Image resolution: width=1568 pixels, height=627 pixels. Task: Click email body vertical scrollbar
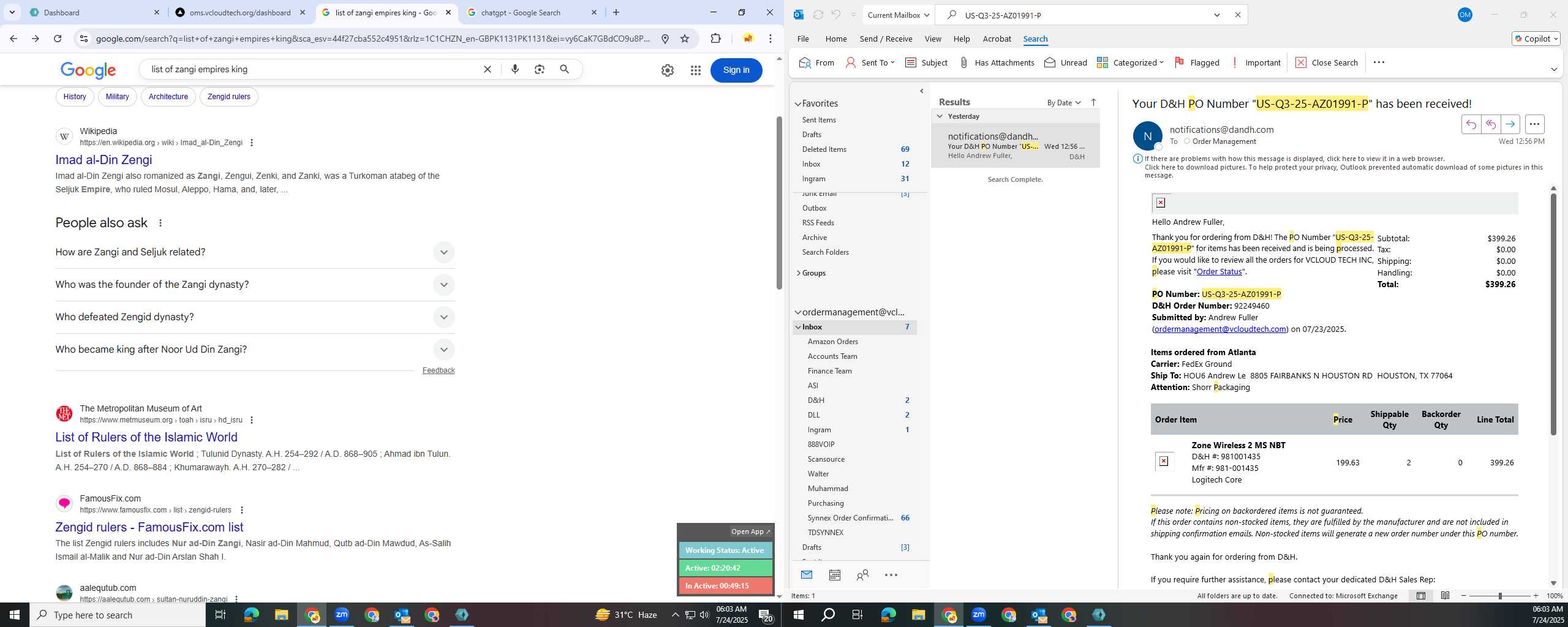tap(1553, 315)
